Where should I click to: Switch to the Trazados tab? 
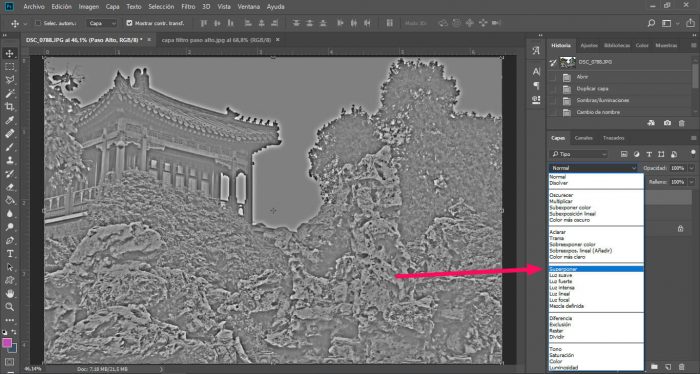(613, 138)
